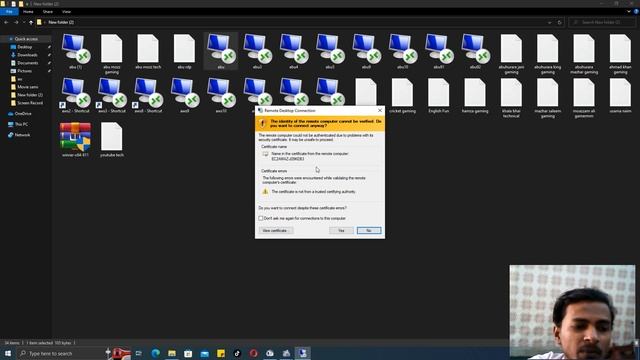
Task: Select the abu most tech file
Action: 148,51
